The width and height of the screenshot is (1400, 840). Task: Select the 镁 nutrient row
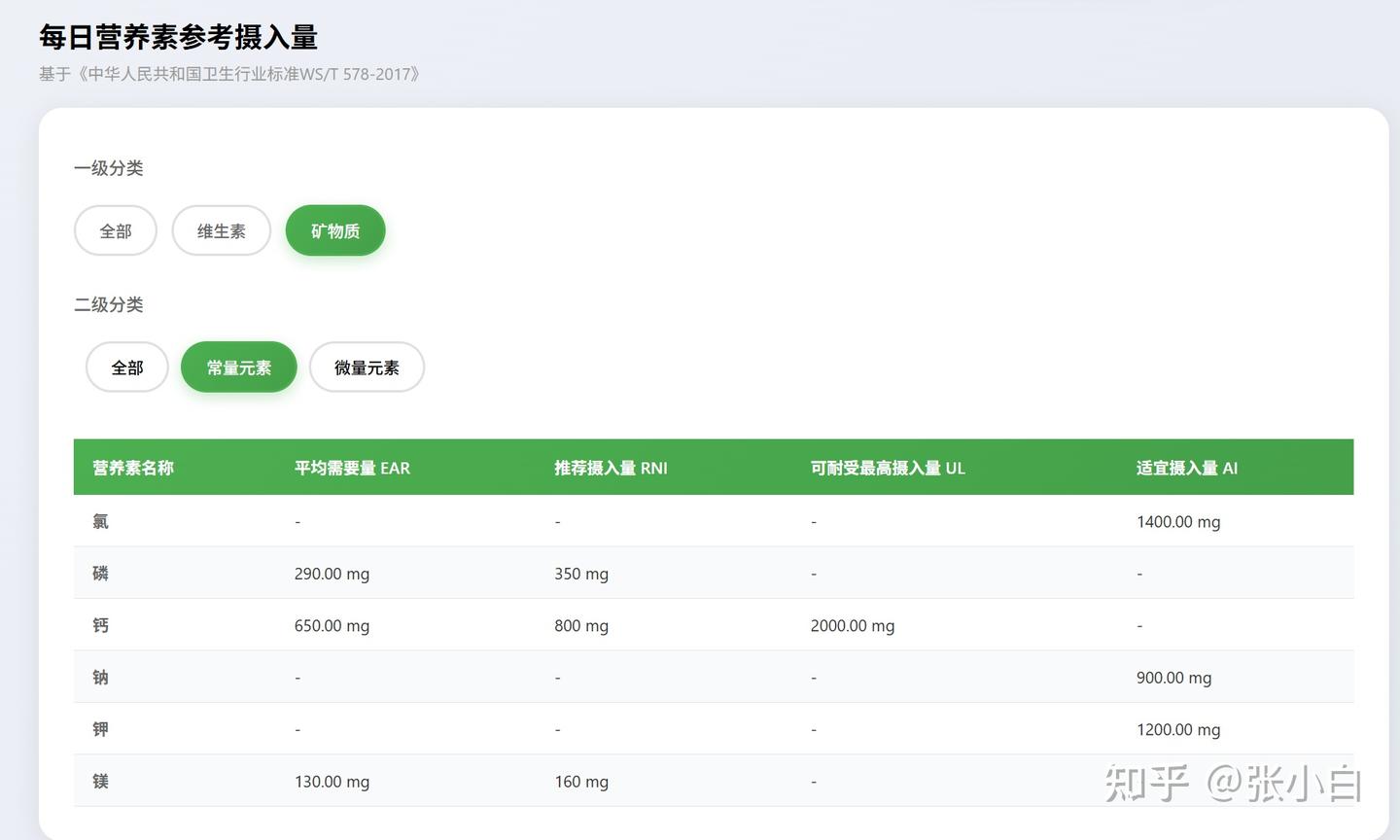[x=714, y=781]
